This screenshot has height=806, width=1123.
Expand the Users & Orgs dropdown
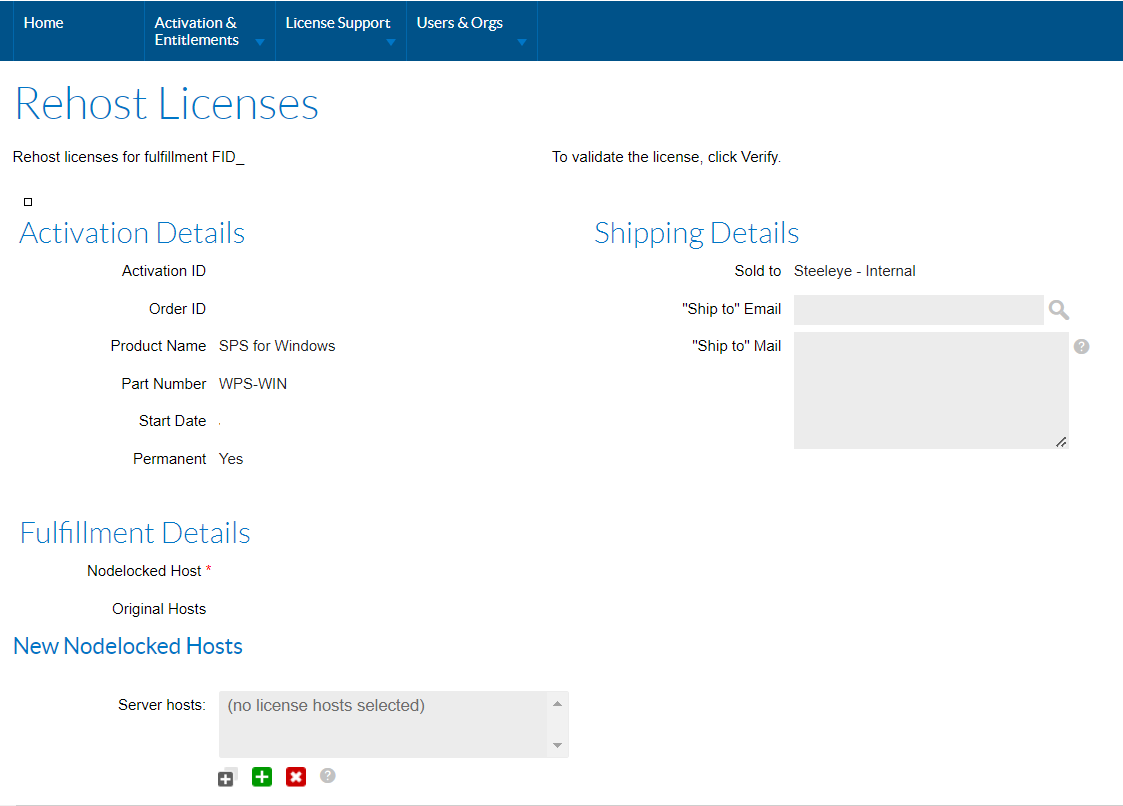(x=521, y=42)
